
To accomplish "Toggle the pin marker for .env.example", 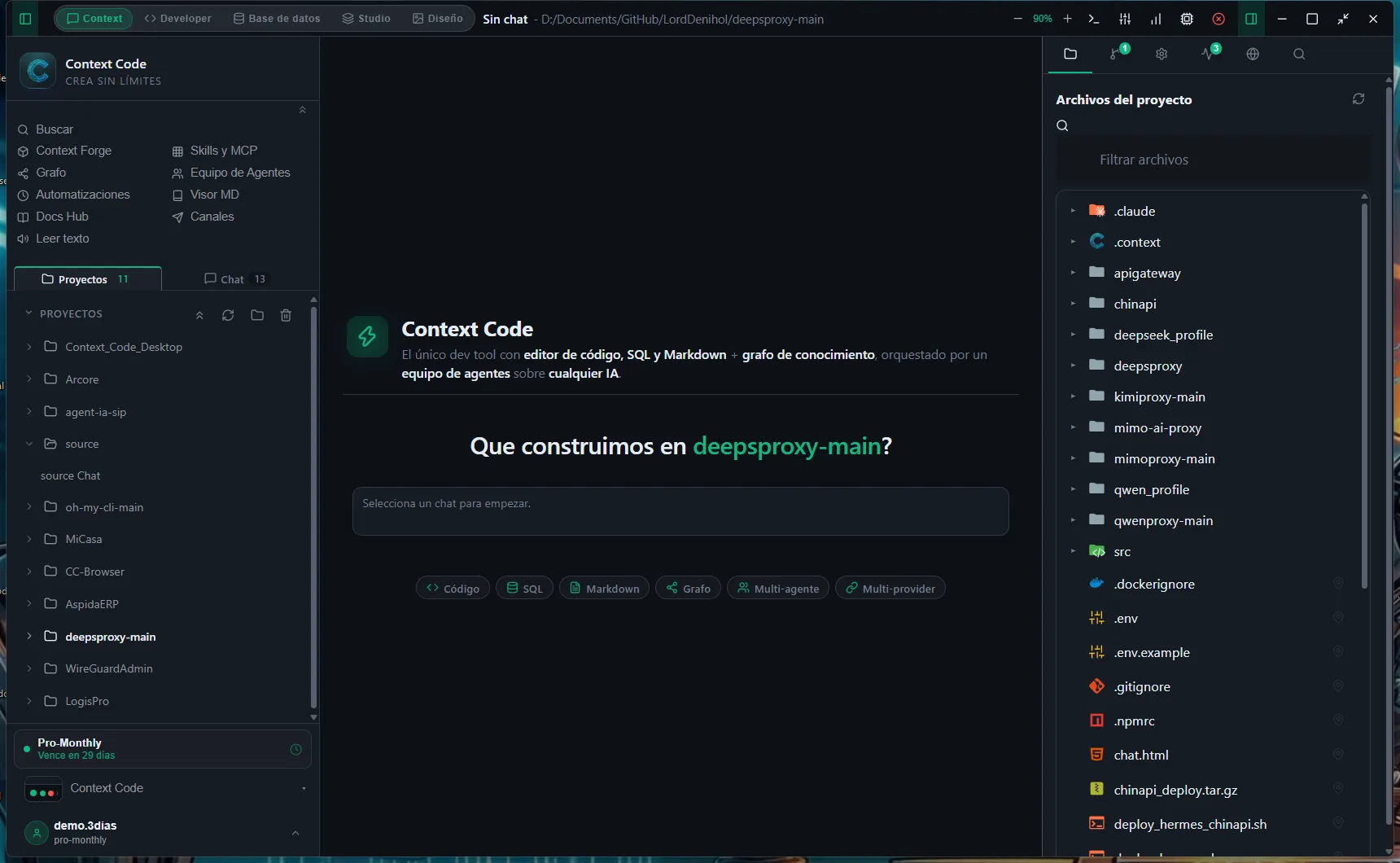I will pos(1337,651).
